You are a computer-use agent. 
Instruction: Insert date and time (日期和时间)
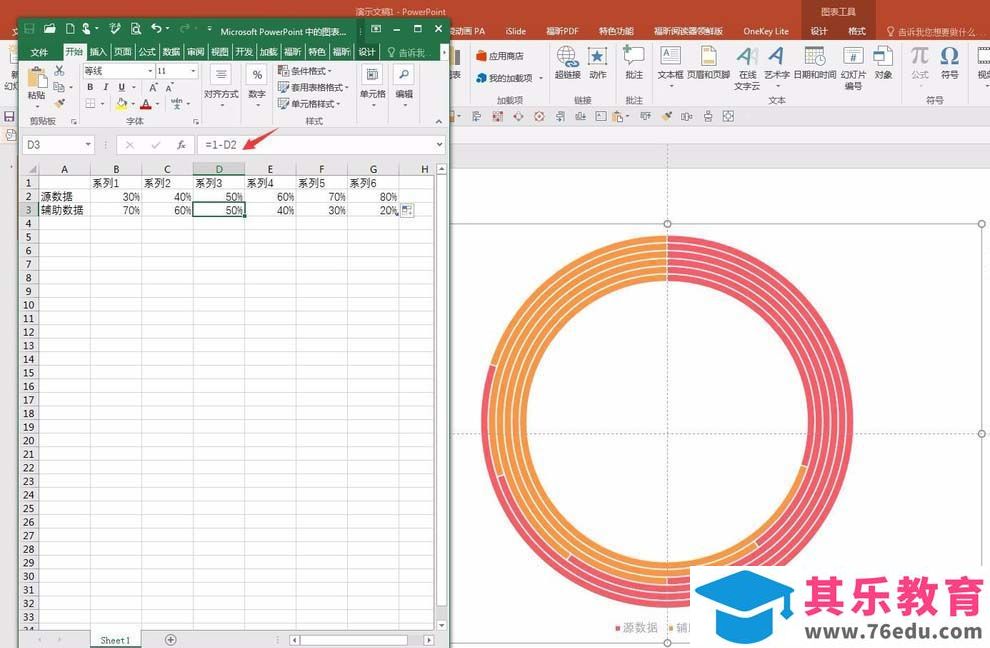(x=815, y=63)
